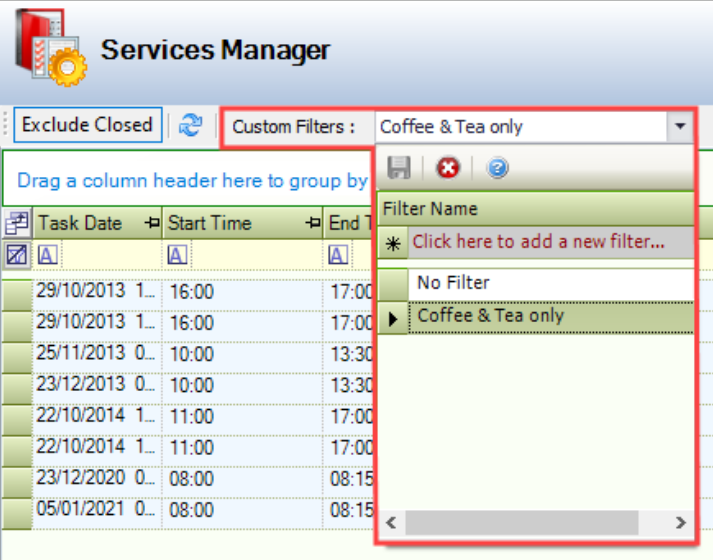Click the save filter floppy disk icon
The image size is (713, 560).
399,168
